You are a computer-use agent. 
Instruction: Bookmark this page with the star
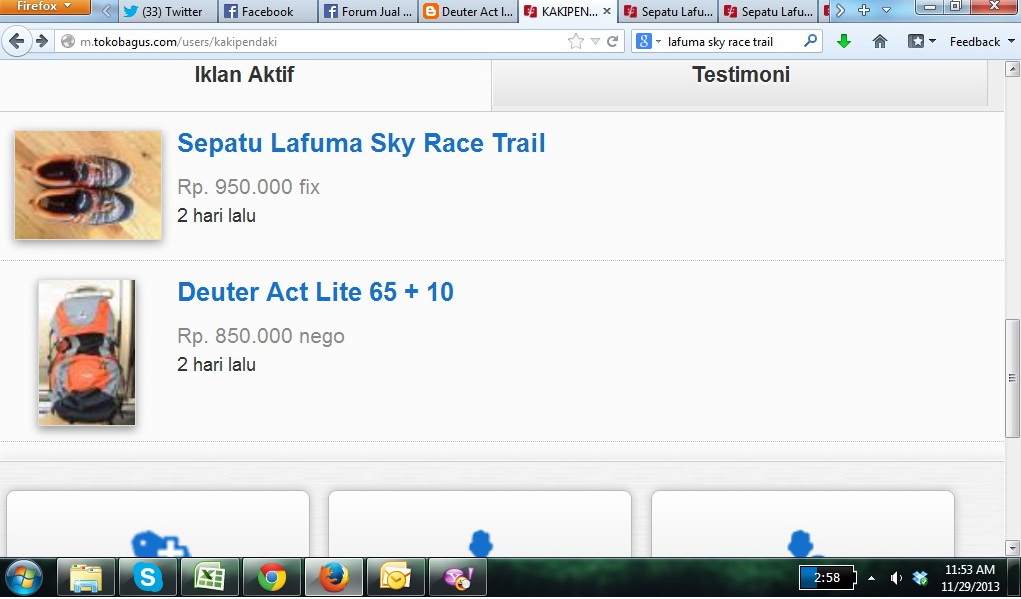click(576, 42)
